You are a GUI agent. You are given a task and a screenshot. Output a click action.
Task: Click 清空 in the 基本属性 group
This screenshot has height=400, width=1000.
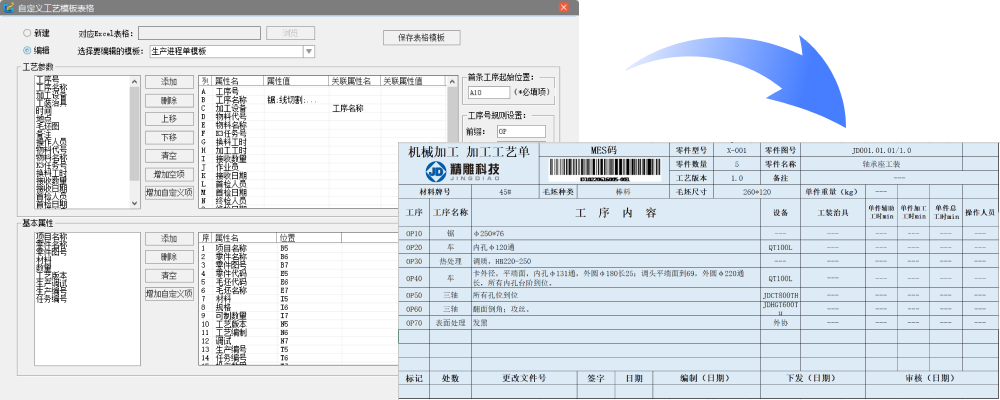pyautogui.click(x=169, y=276)
